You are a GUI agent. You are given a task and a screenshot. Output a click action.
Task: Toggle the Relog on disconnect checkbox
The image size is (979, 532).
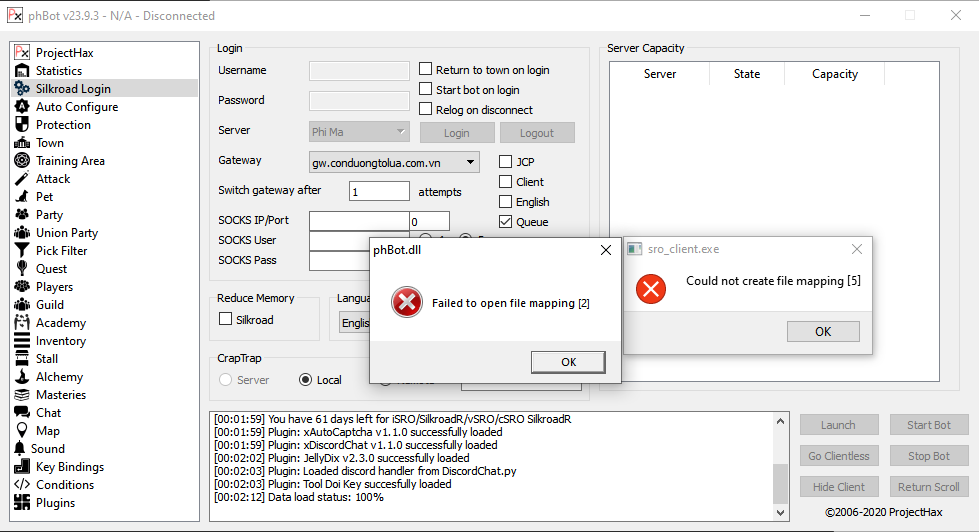pos(426,110)
